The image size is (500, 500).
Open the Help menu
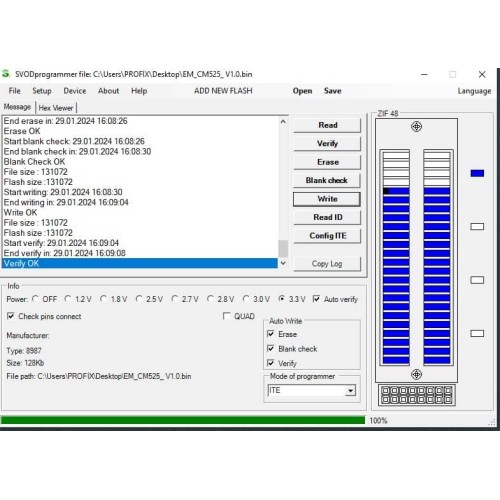(x=139, y=91)
